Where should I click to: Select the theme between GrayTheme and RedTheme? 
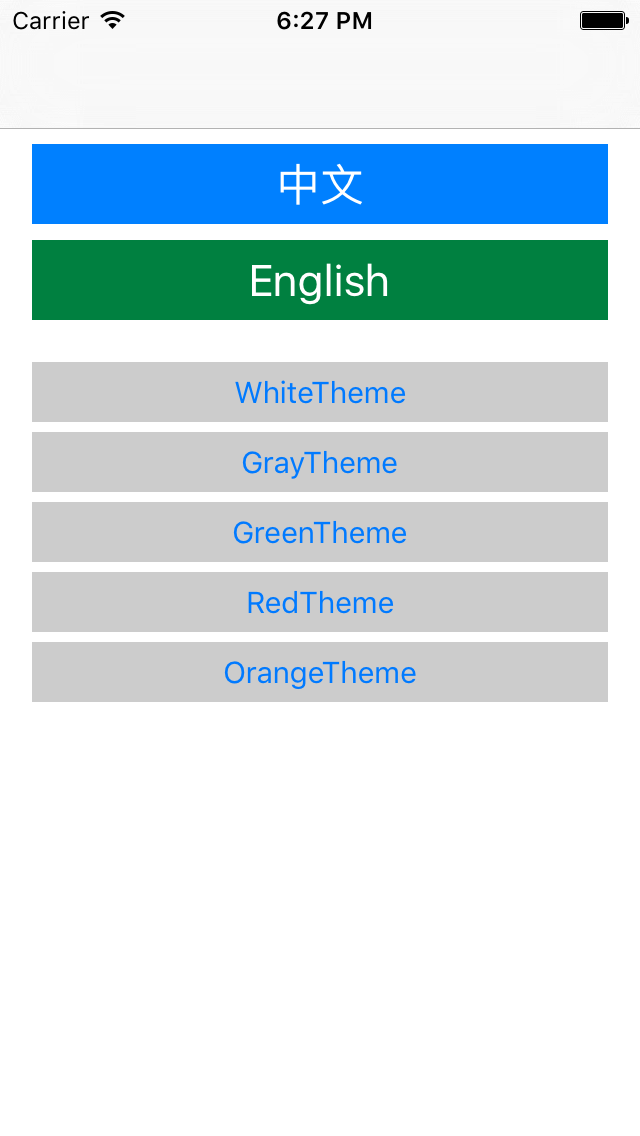[320, 532]
